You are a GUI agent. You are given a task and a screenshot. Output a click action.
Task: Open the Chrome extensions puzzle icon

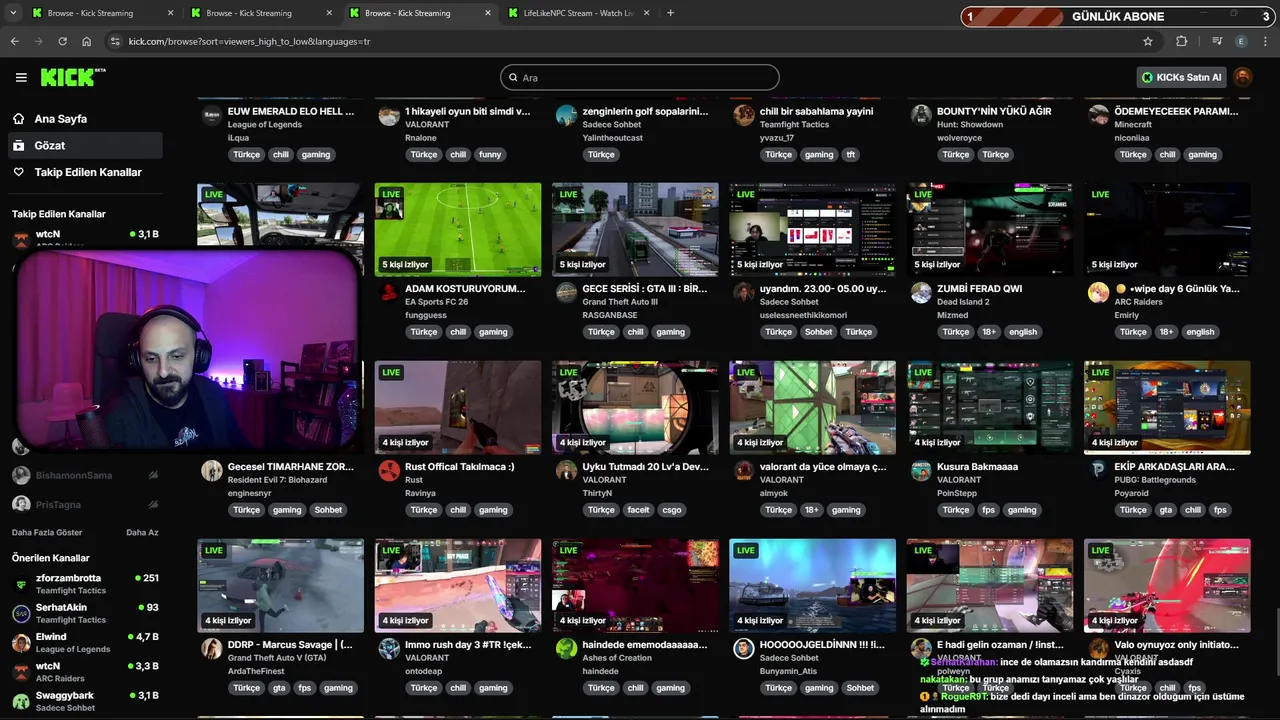click(x=1182, y=41)
